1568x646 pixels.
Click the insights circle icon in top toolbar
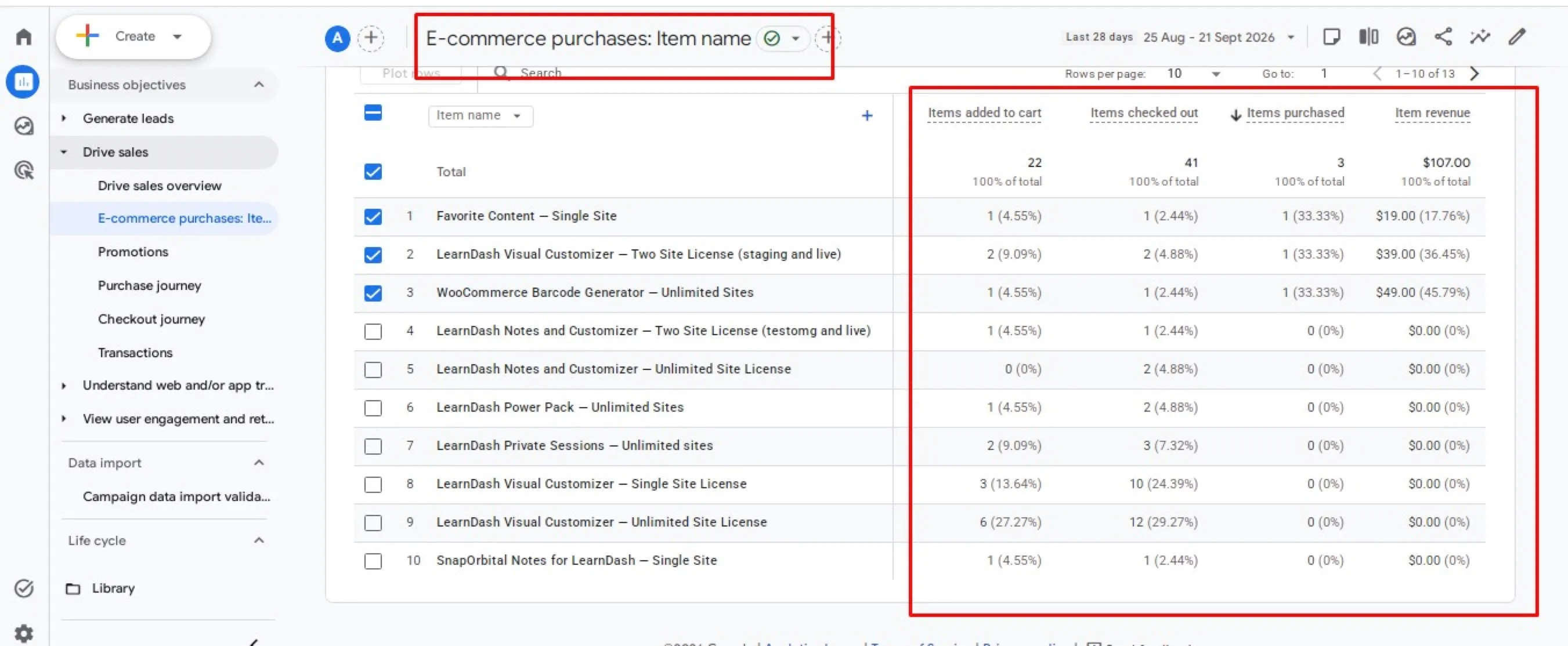click(1406, 37)
